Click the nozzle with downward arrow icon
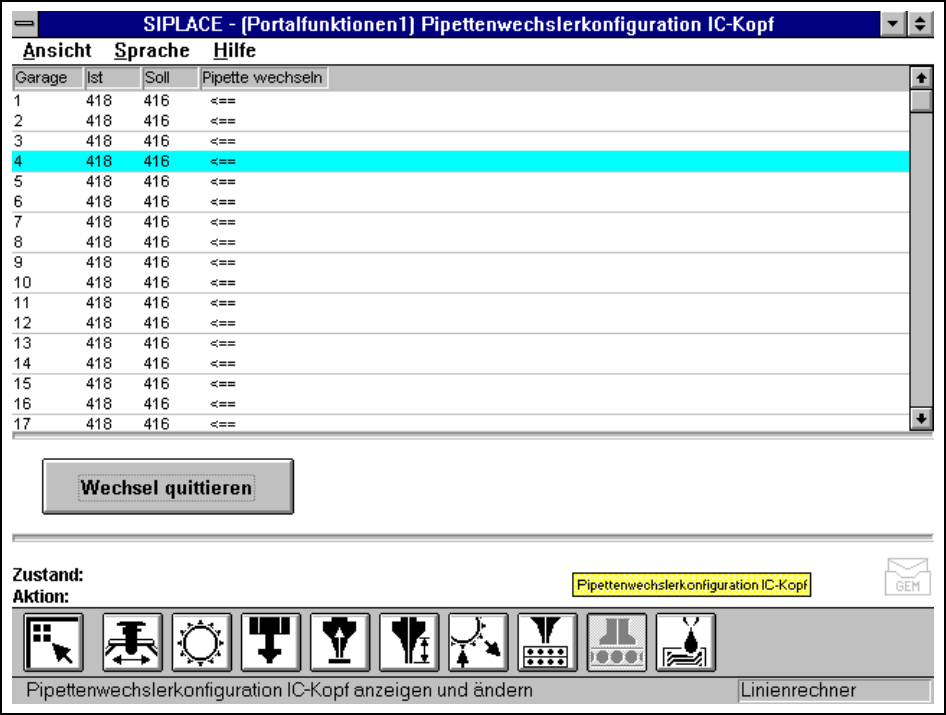This screenshot has height=715, width=946. pyautogui.click(x=270, y=642)
